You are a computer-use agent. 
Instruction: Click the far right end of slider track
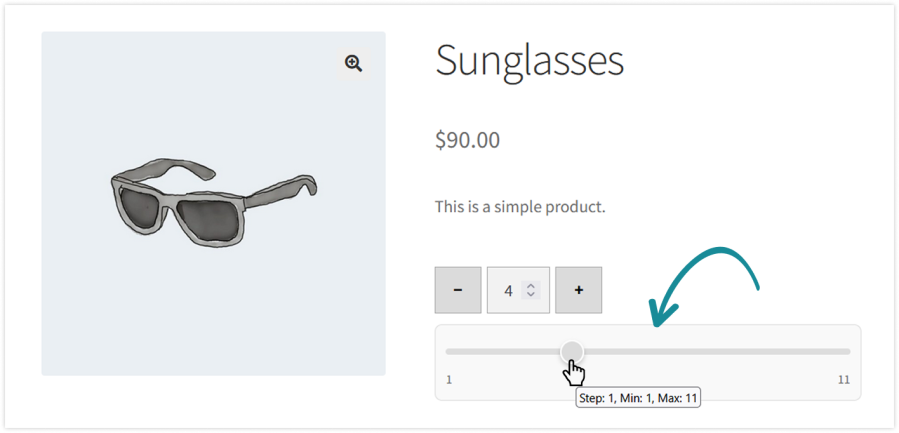pyautogui.click(x=847, y=351)
